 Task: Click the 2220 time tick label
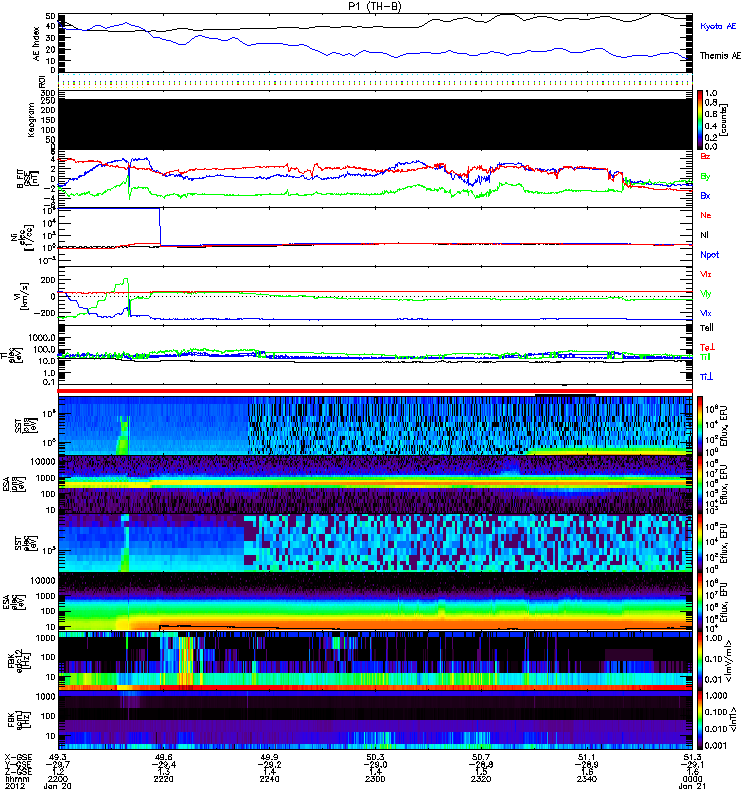coord(163,779)
